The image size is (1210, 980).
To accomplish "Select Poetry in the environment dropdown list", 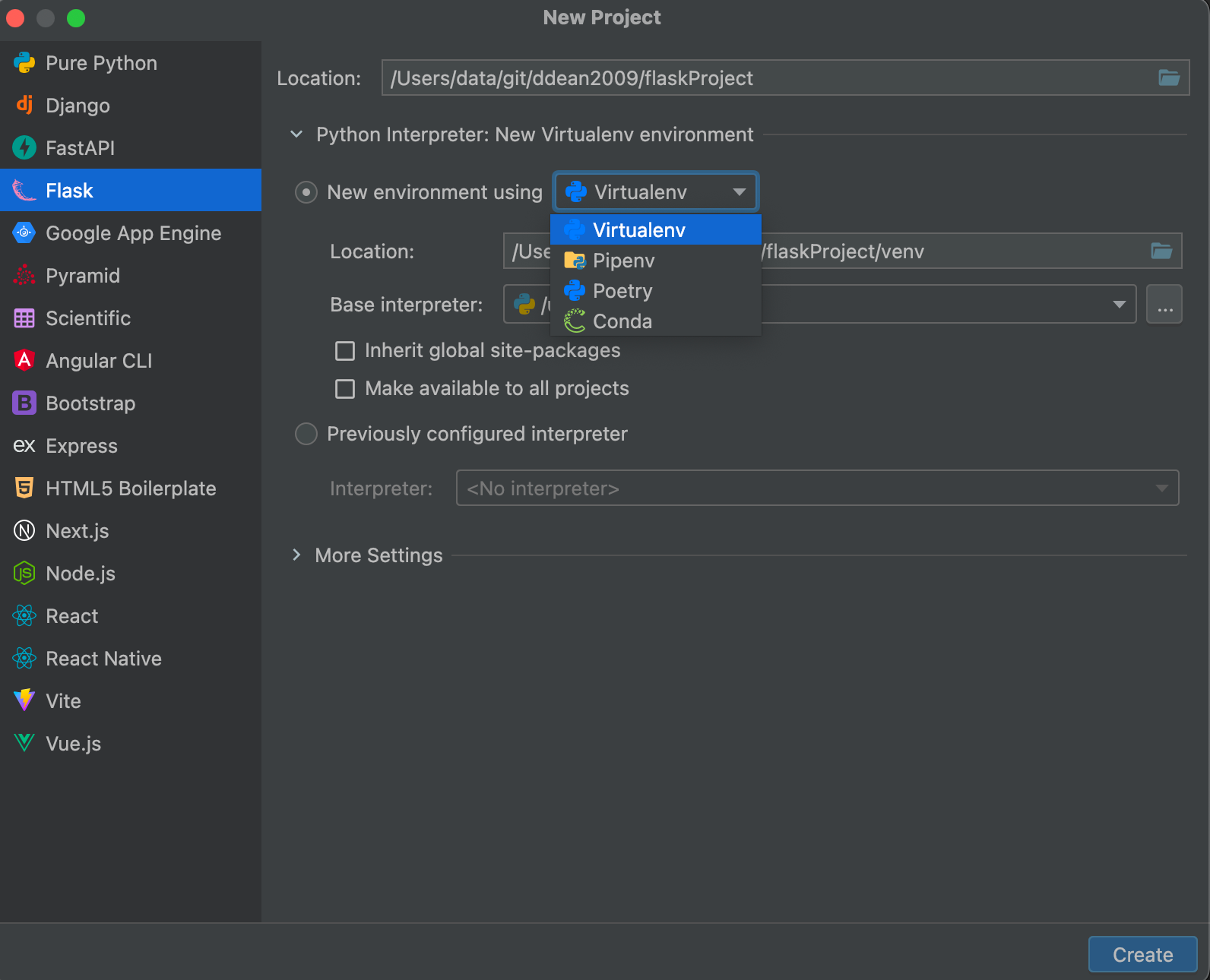I will point(622,291).
